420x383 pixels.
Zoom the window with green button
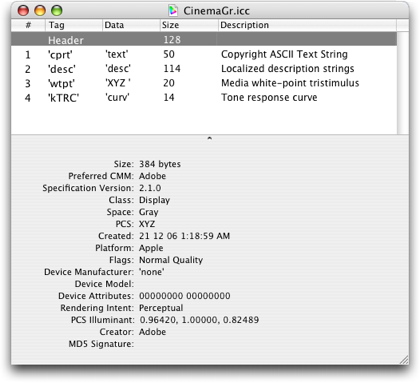57,11
